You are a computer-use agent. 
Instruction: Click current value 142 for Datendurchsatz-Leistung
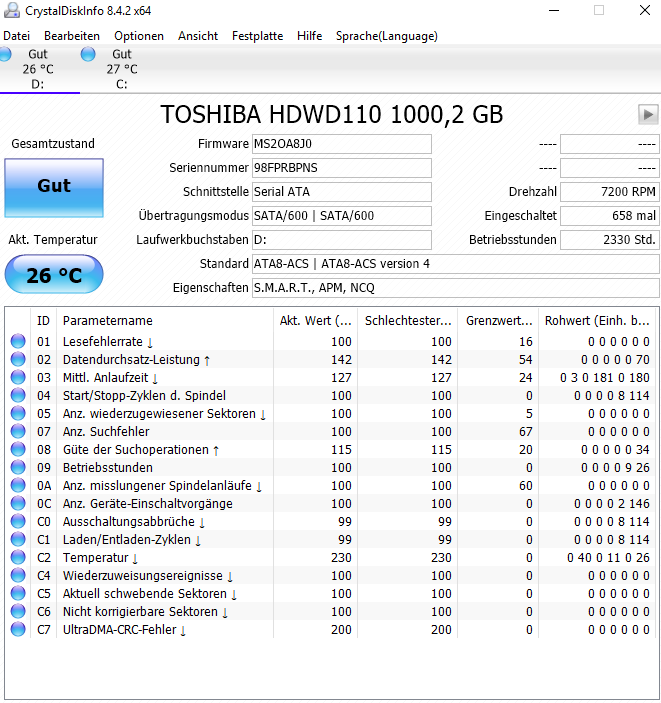point(341,360)
